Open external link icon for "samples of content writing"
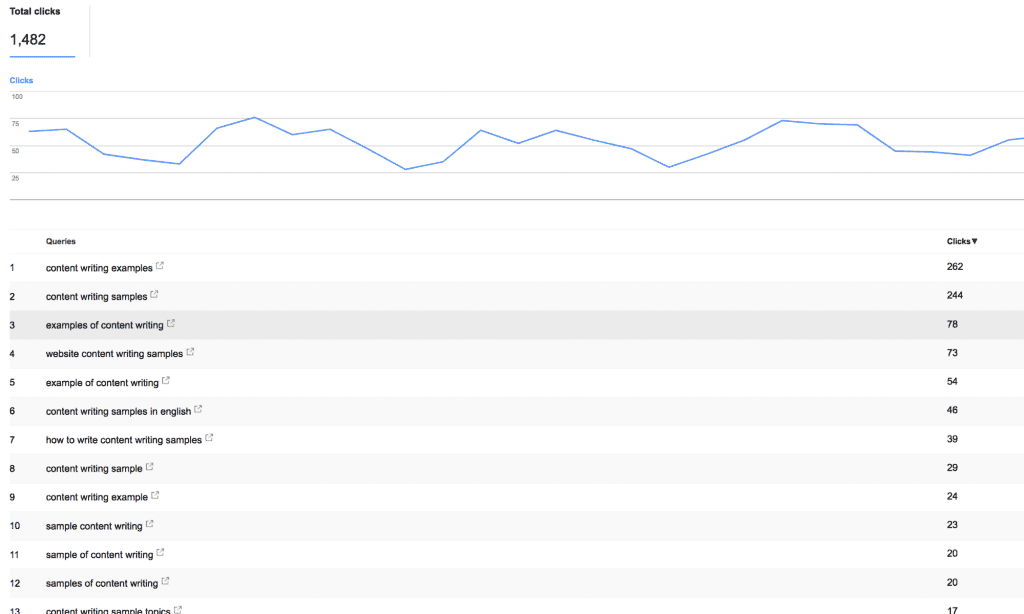1024x614 pixels. tap(165, 582)
